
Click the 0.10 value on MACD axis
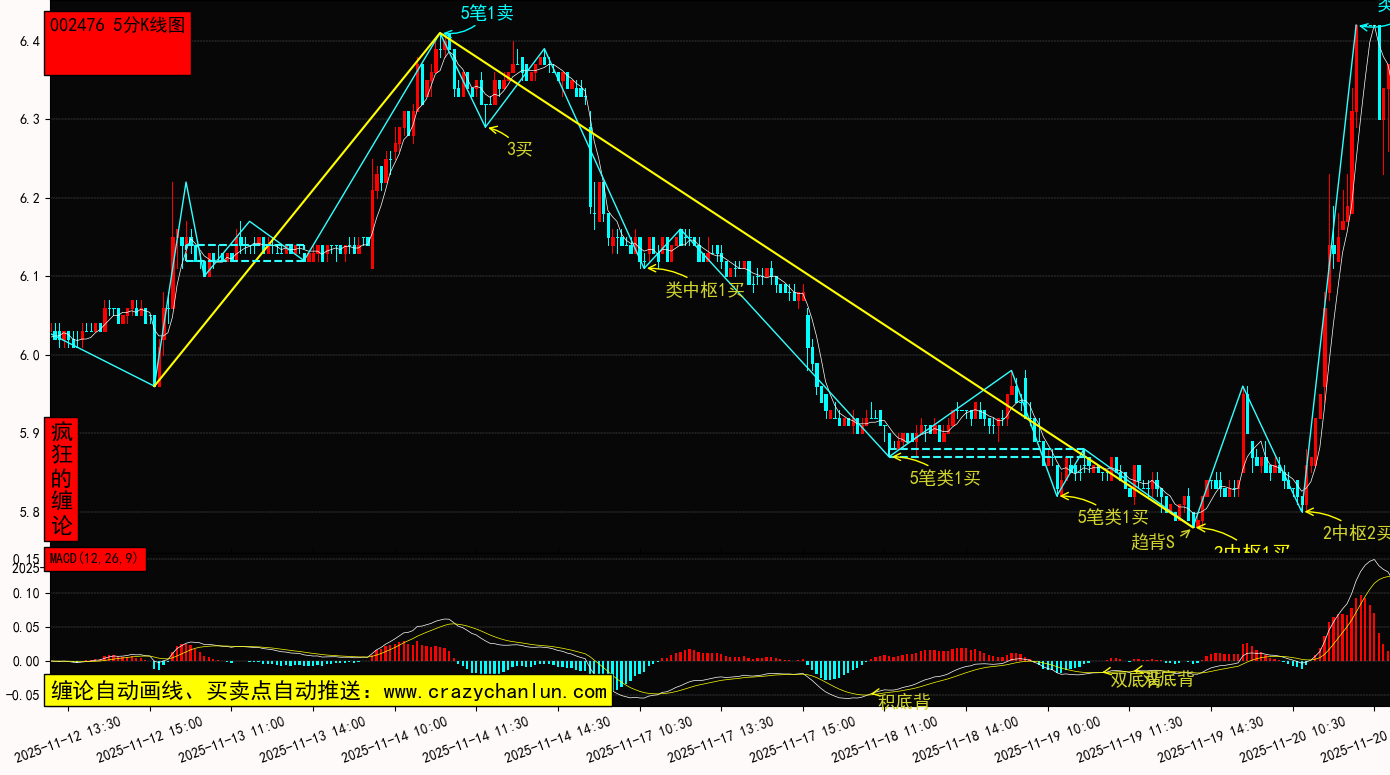pos(25,593)
